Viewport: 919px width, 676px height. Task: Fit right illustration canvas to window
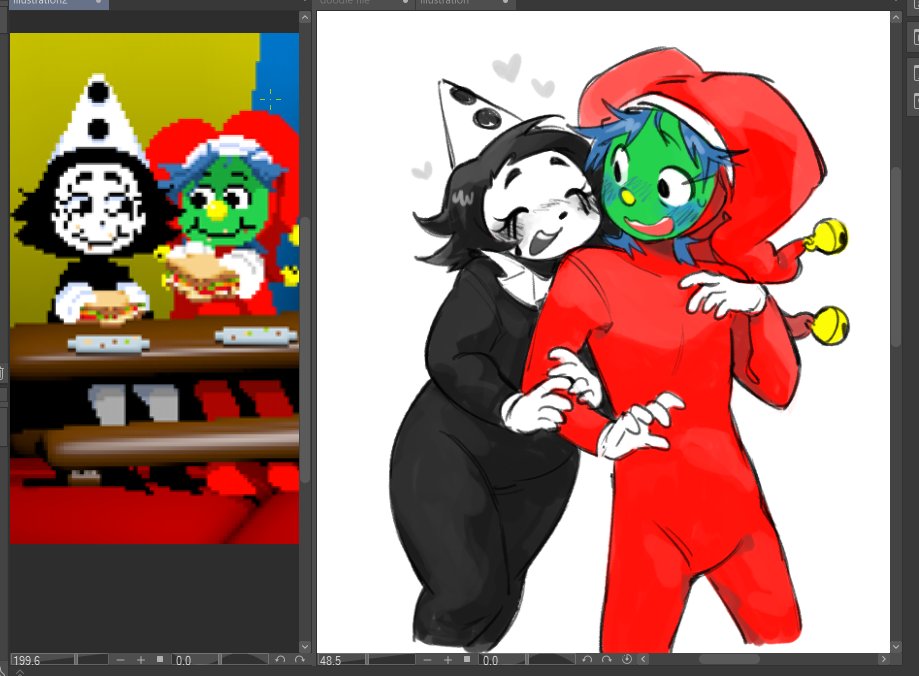click(467, 660)
